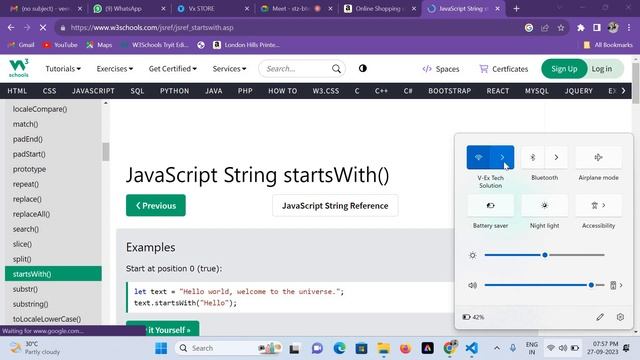Viewport: 640px width, 360px height.
Task: Open Exercises dropdown
Action: point(115,69)
